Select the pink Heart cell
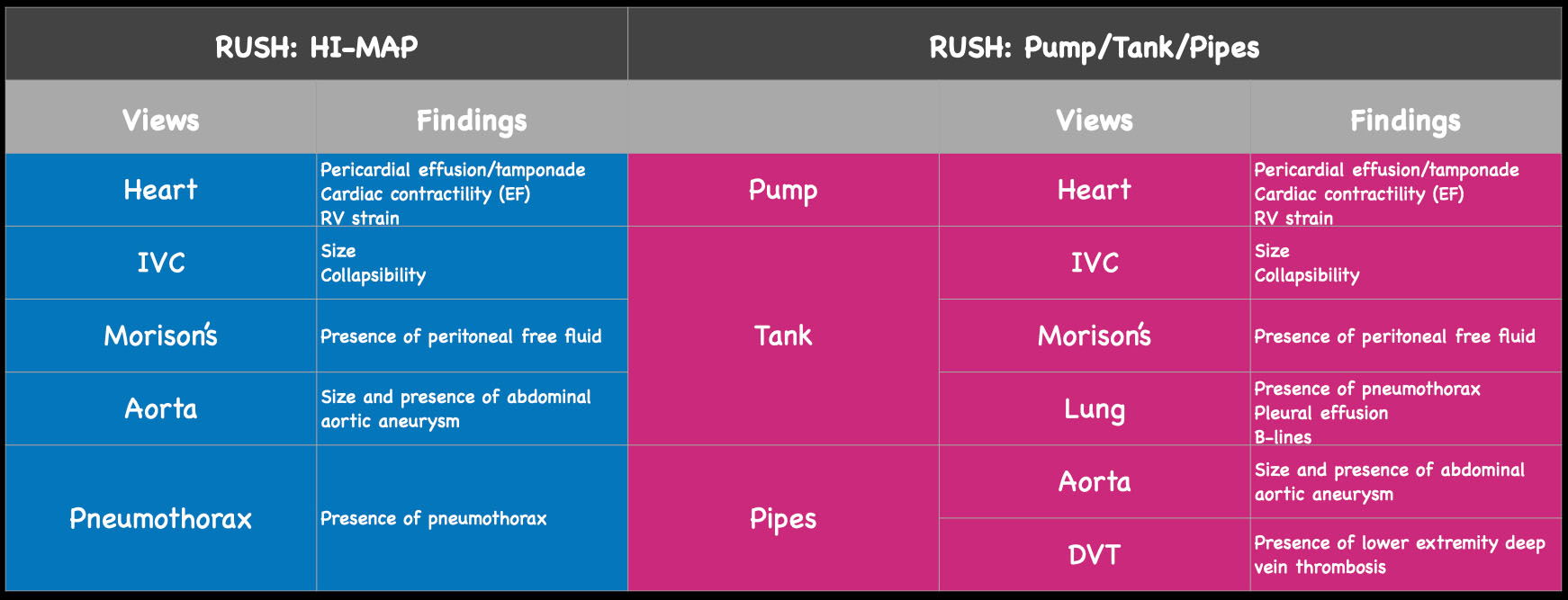This screenshot has height=600, width=1568. (1094, 190)
